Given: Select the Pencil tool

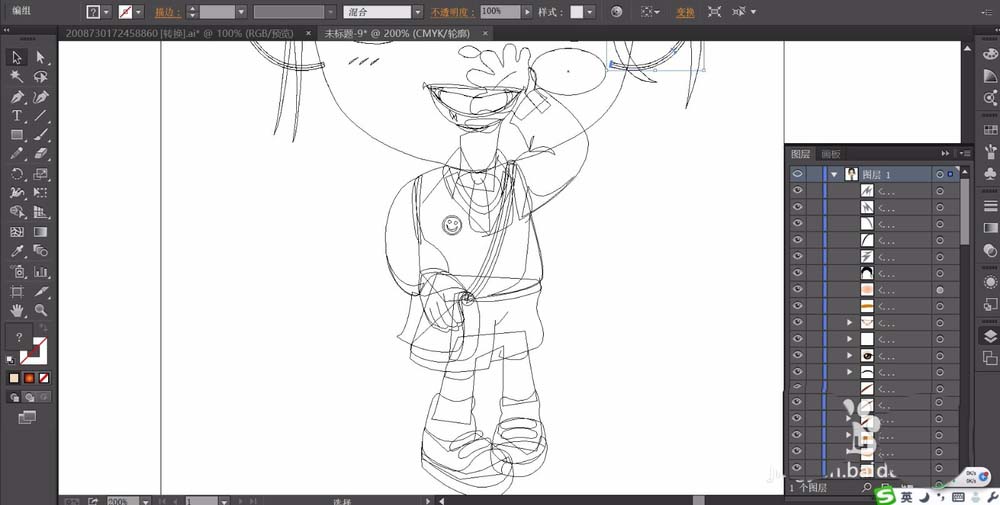Looking at the screenshot, I should 17,154.
